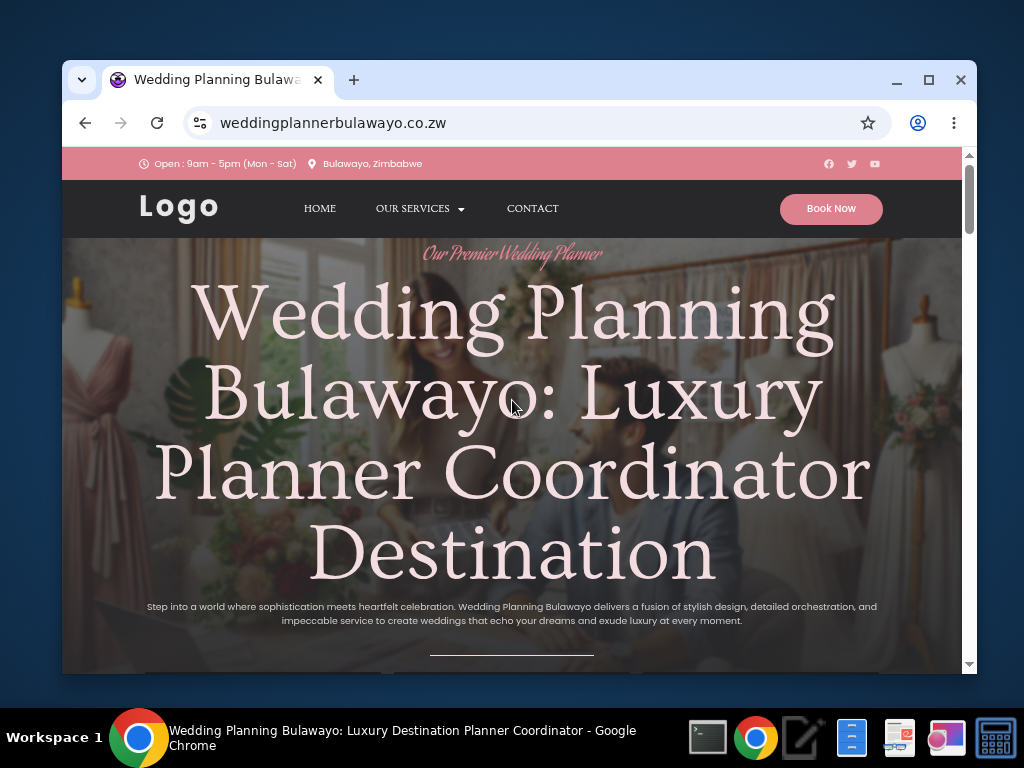Open the Chrome three-dot menu
The width and height of the screenshot is (1024, 768).
click(x=953, y=123)
